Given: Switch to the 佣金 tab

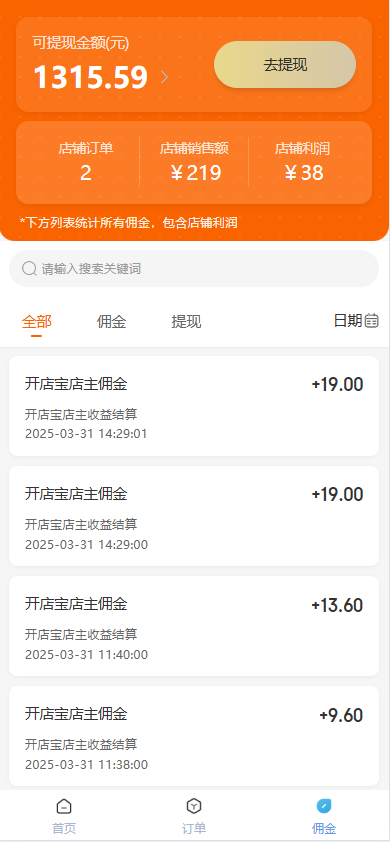Looking at the screenshot, I should point(112,322).
